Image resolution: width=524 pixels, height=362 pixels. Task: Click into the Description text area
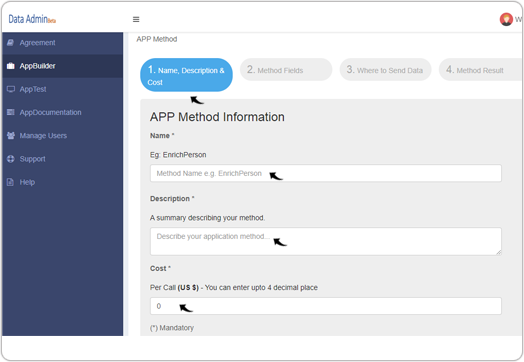325,241
